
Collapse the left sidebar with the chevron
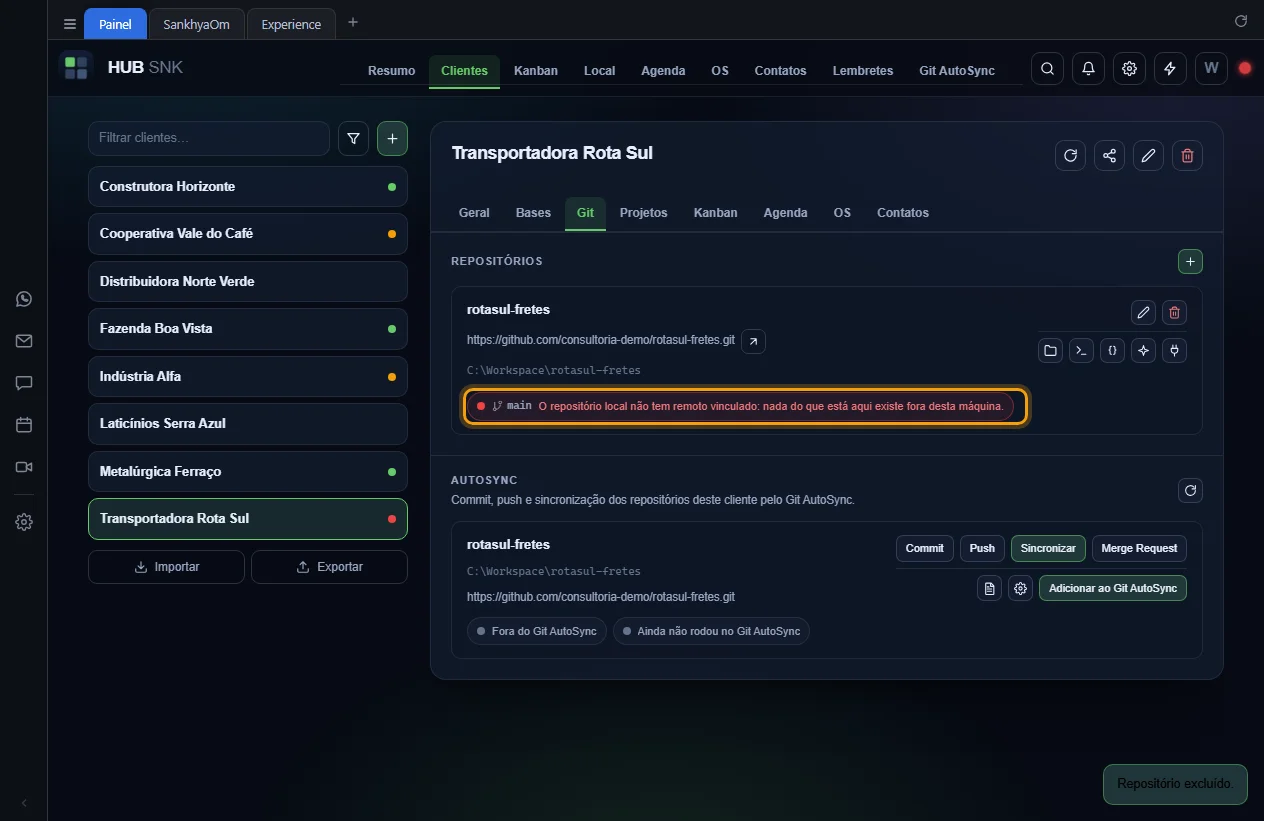24,803
